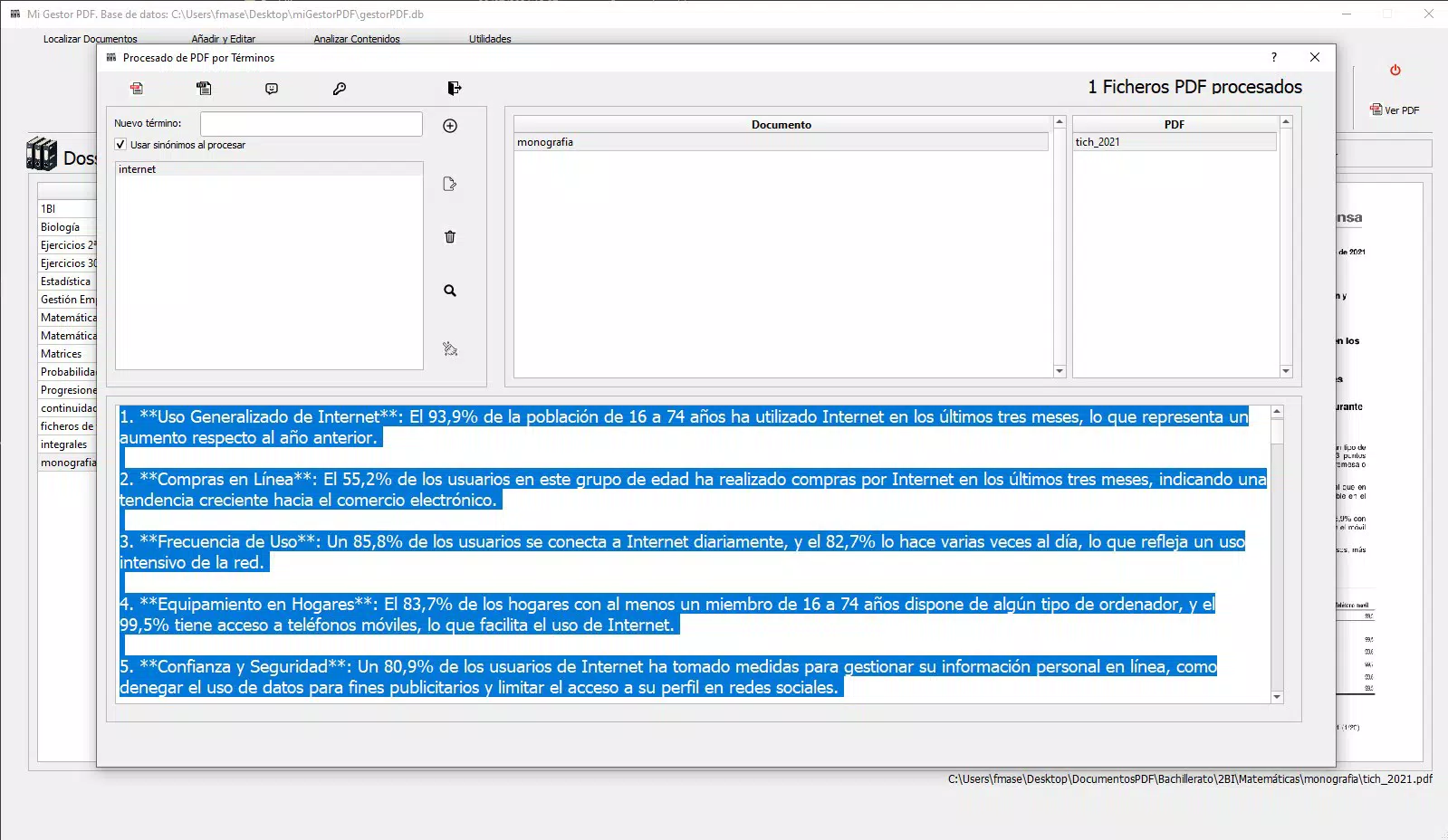The image size is (1448, 840).
Task: Click the help question mark in dialog title bar
Action: click(1274, 57)
